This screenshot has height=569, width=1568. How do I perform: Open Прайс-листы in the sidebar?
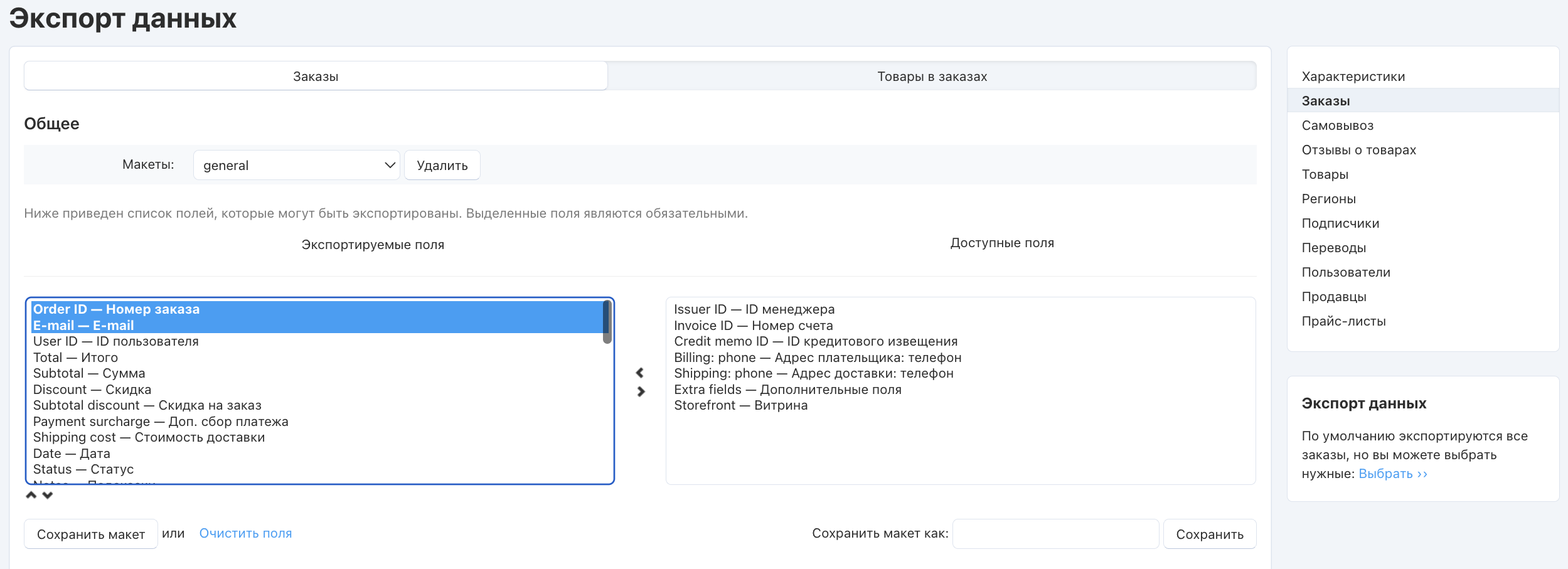coord(1343,321)
